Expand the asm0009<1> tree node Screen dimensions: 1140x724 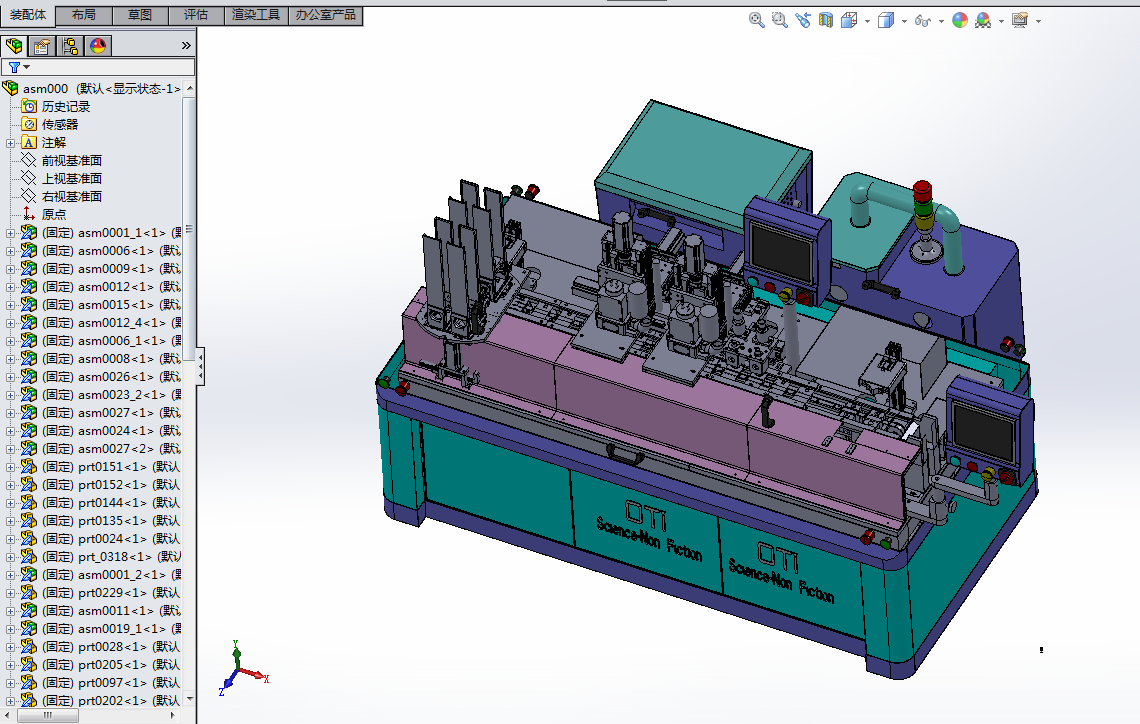[x=10, y=269]
